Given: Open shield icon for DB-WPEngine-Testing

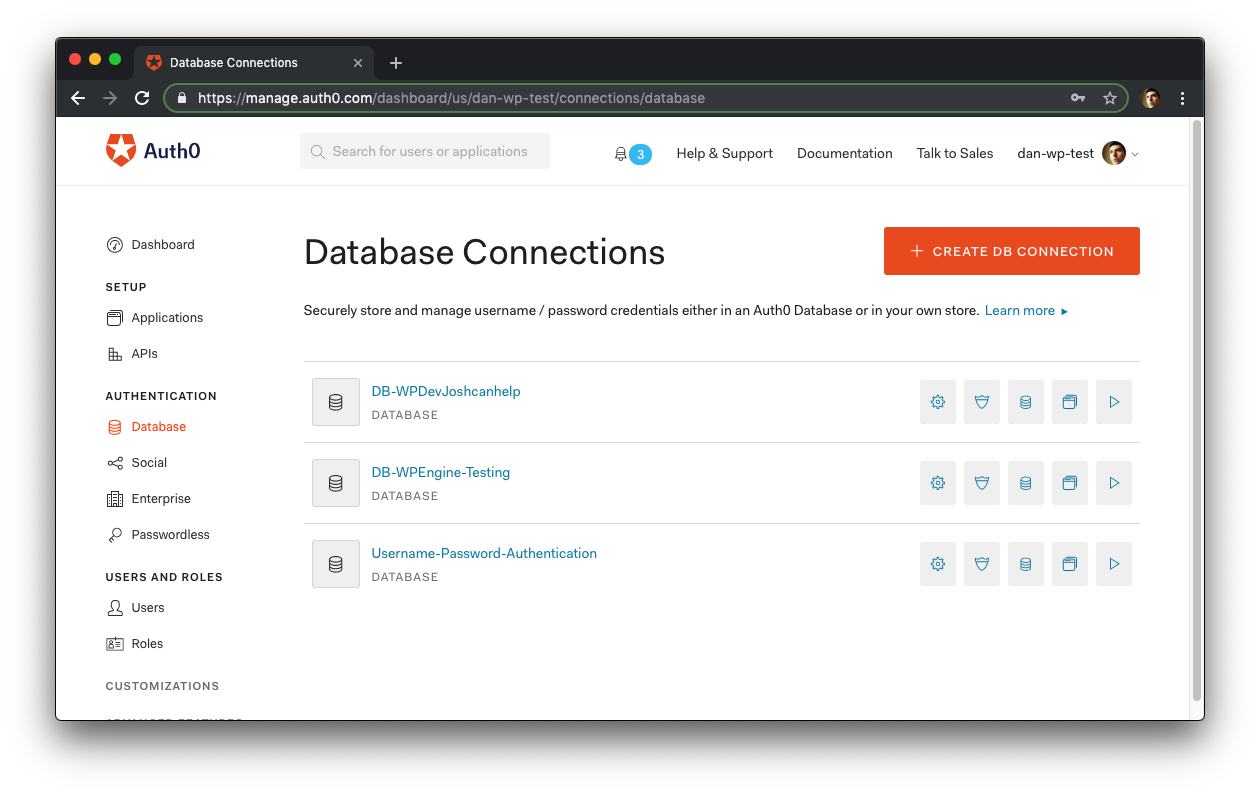Looking at the screenshot, I should 982,483.
